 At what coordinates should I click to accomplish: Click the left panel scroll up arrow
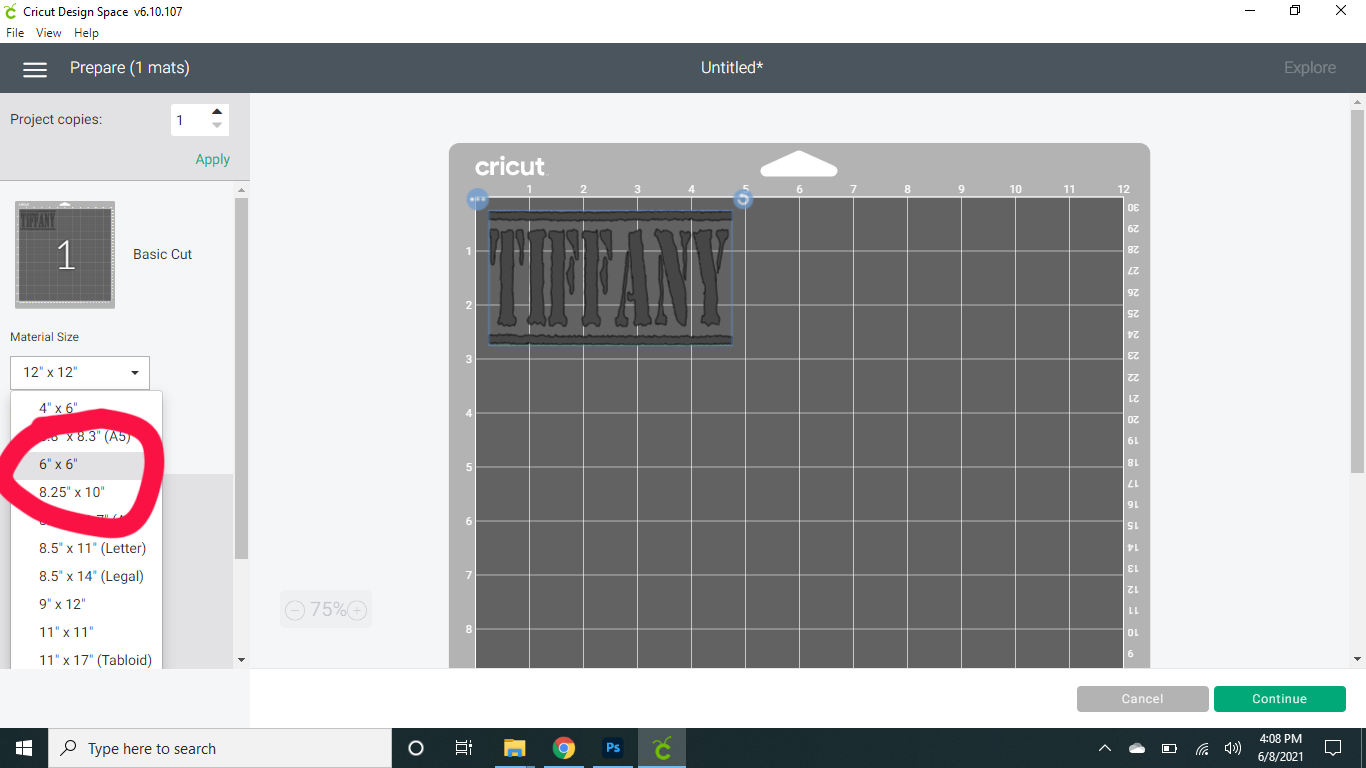coord(240,190)
